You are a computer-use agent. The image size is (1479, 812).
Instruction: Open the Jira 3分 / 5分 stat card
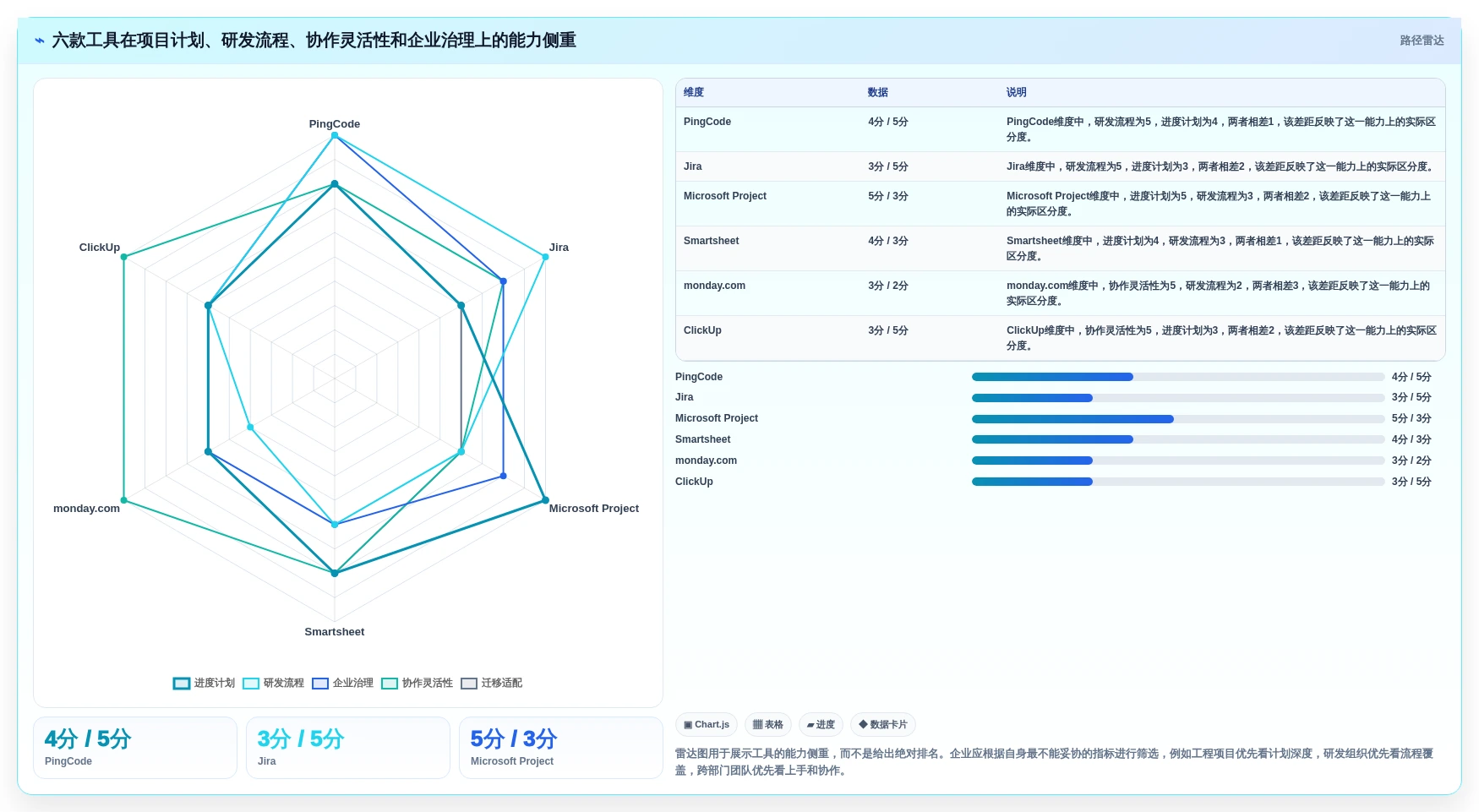348,748
